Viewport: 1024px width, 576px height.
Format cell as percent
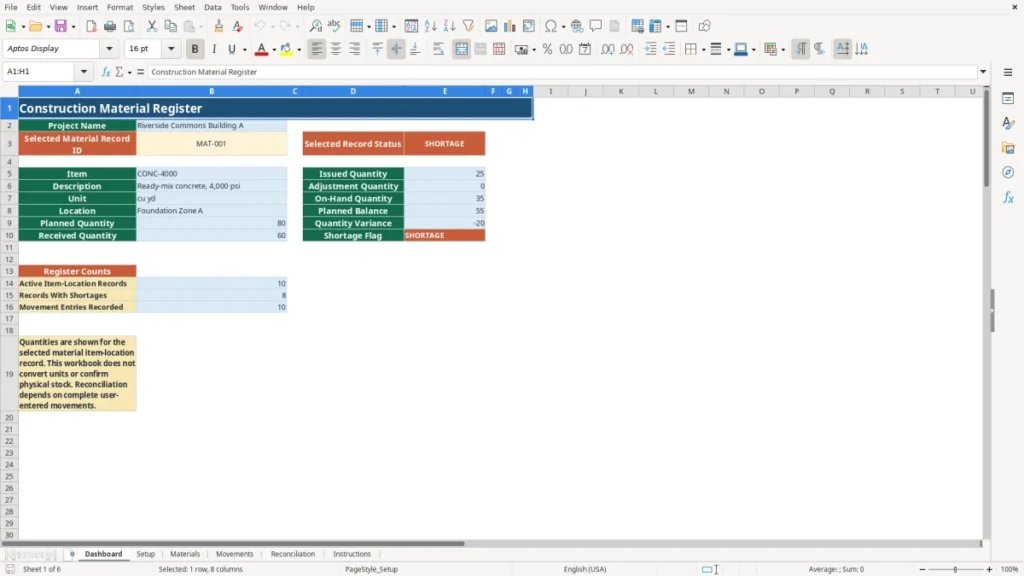tap(547, 49)
